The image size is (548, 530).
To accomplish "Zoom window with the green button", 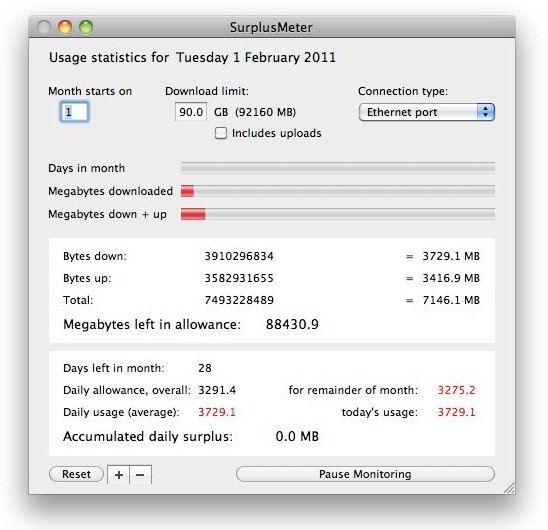I will tap(86, 27).
